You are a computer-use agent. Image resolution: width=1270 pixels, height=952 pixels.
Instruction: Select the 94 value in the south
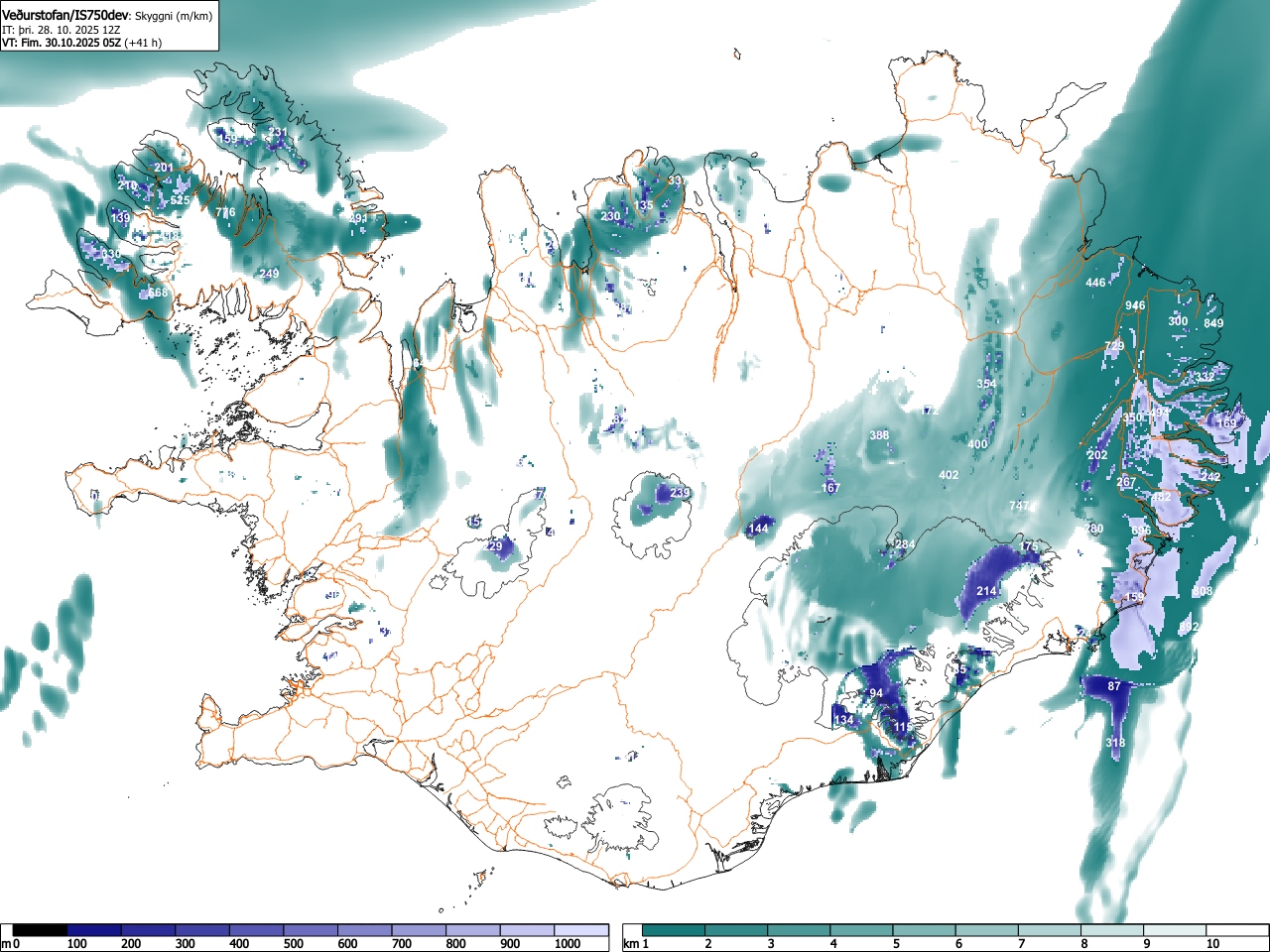[876, 693]
